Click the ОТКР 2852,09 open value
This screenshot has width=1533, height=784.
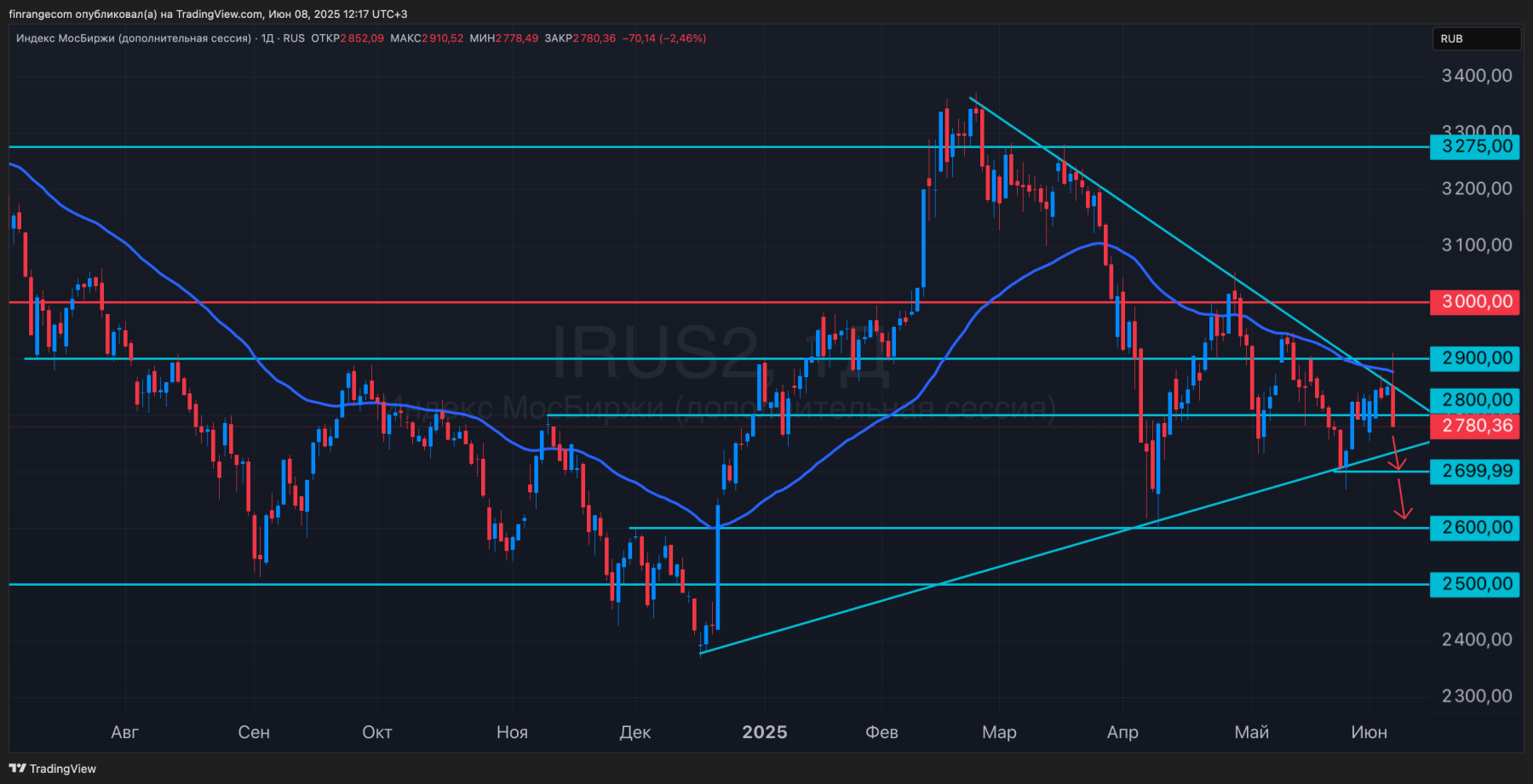coord(347,38)
